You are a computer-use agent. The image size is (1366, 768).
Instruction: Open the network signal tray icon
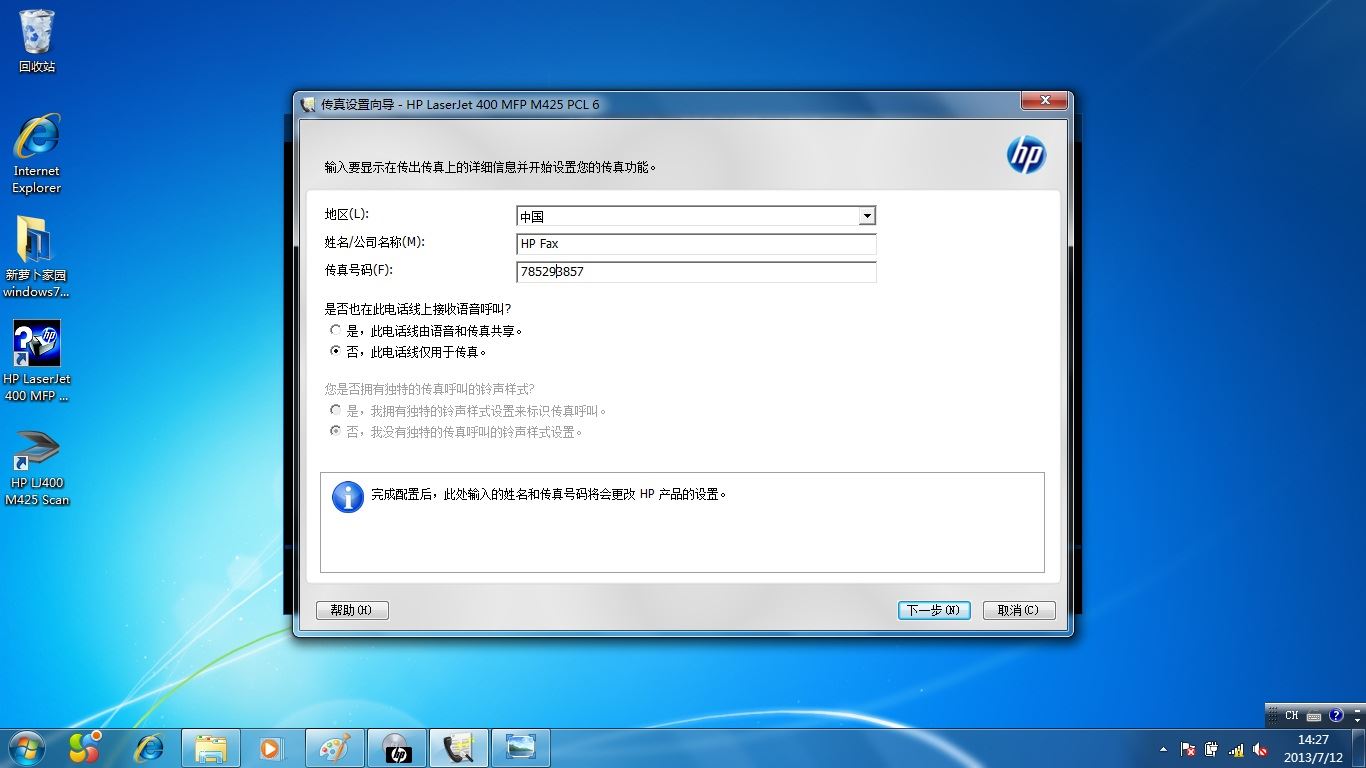tap(1236, 749)
